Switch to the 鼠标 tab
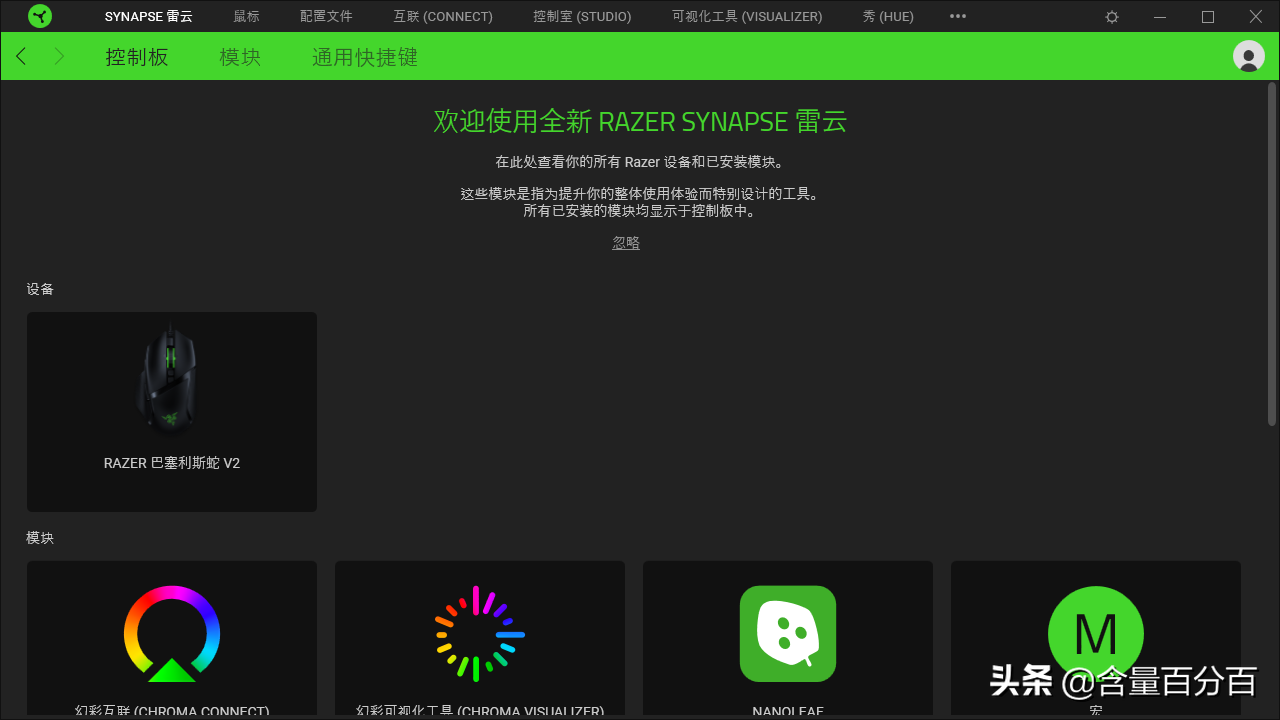 pos(246,17)
